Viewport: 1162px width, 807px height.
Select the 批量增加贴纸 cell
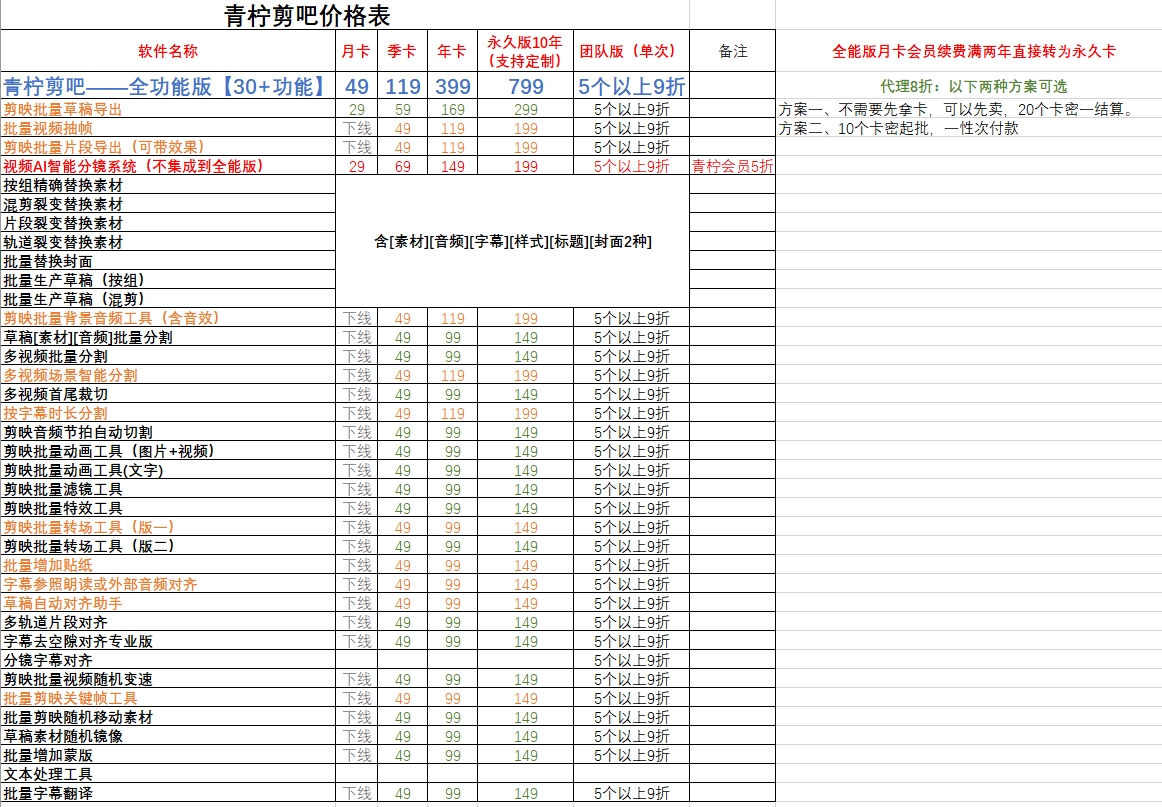tap(168, 565)
